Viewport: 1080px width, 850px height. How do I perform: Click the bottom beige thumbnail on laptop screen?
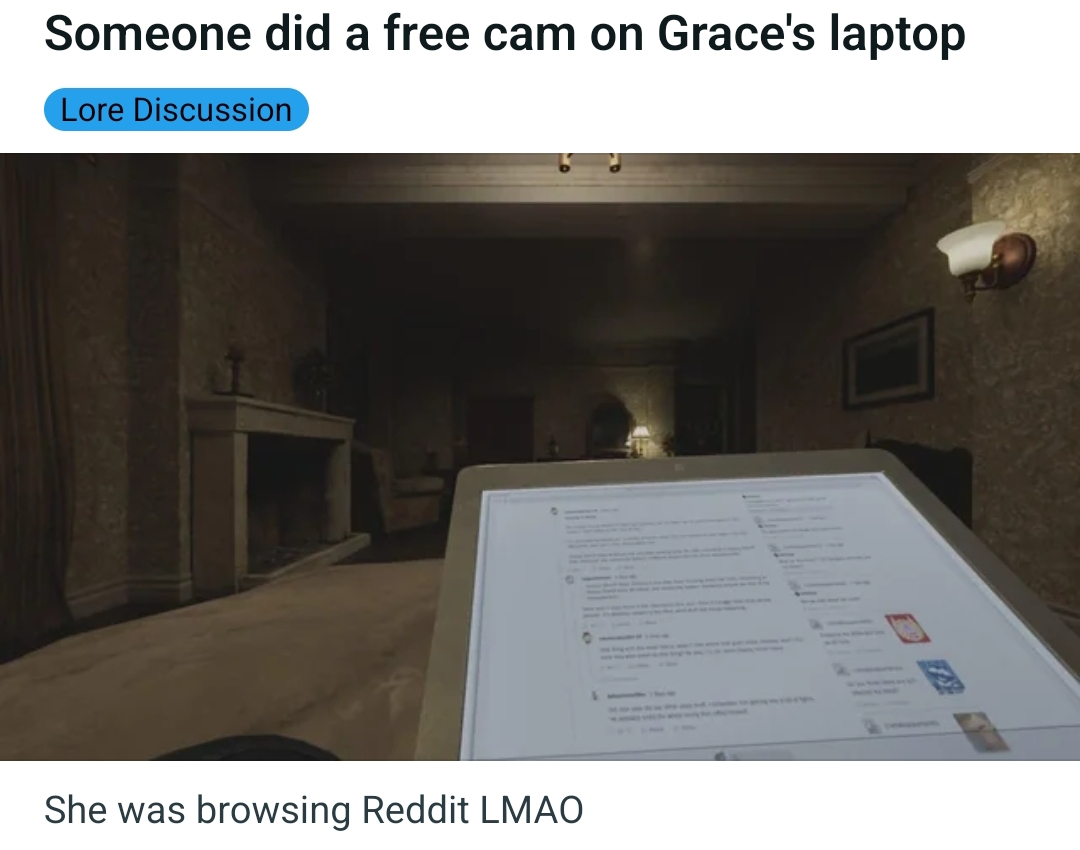(x=981, y=732)
